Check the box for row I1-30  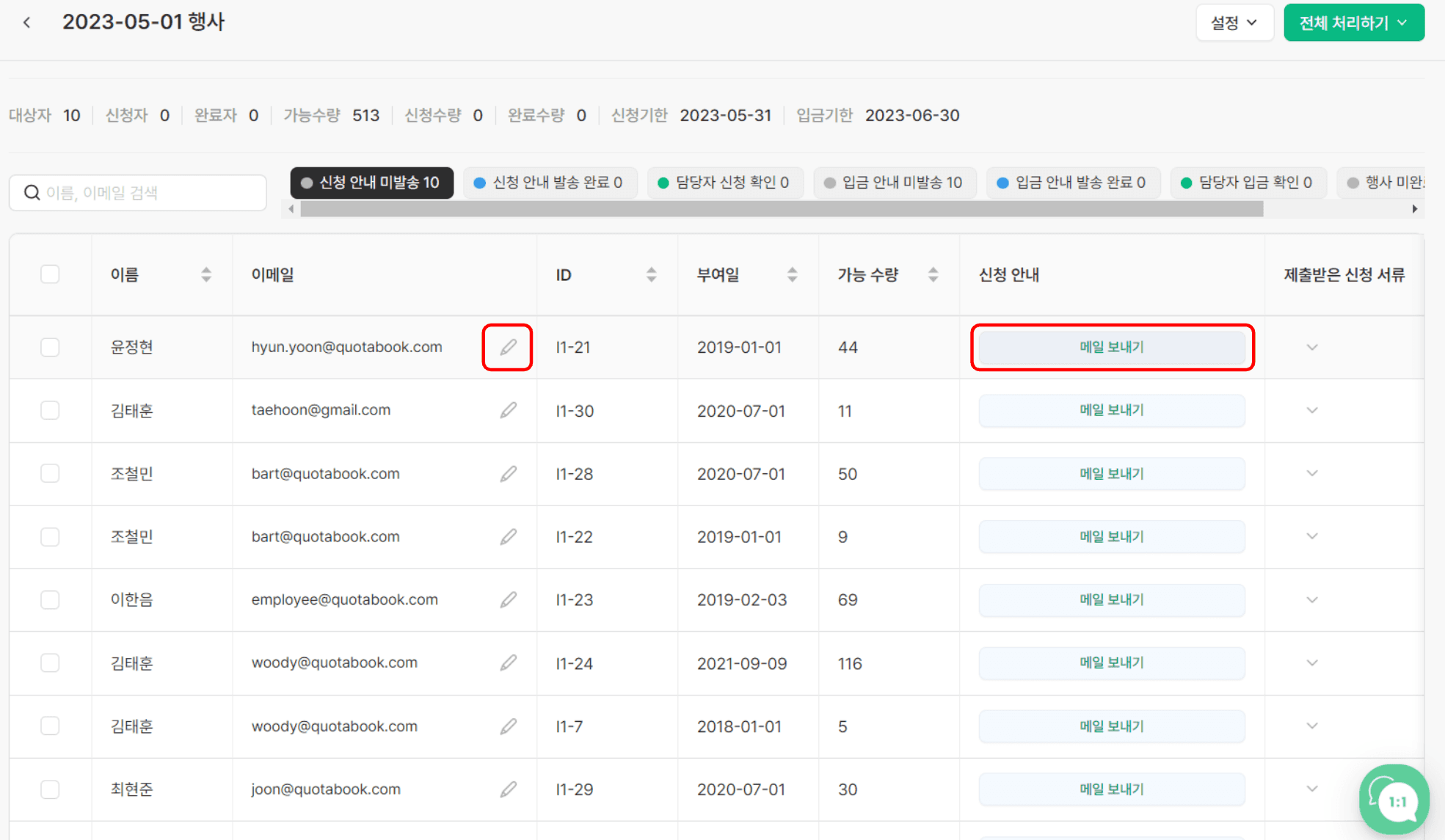pyautogui.click(x=50, y=410)
